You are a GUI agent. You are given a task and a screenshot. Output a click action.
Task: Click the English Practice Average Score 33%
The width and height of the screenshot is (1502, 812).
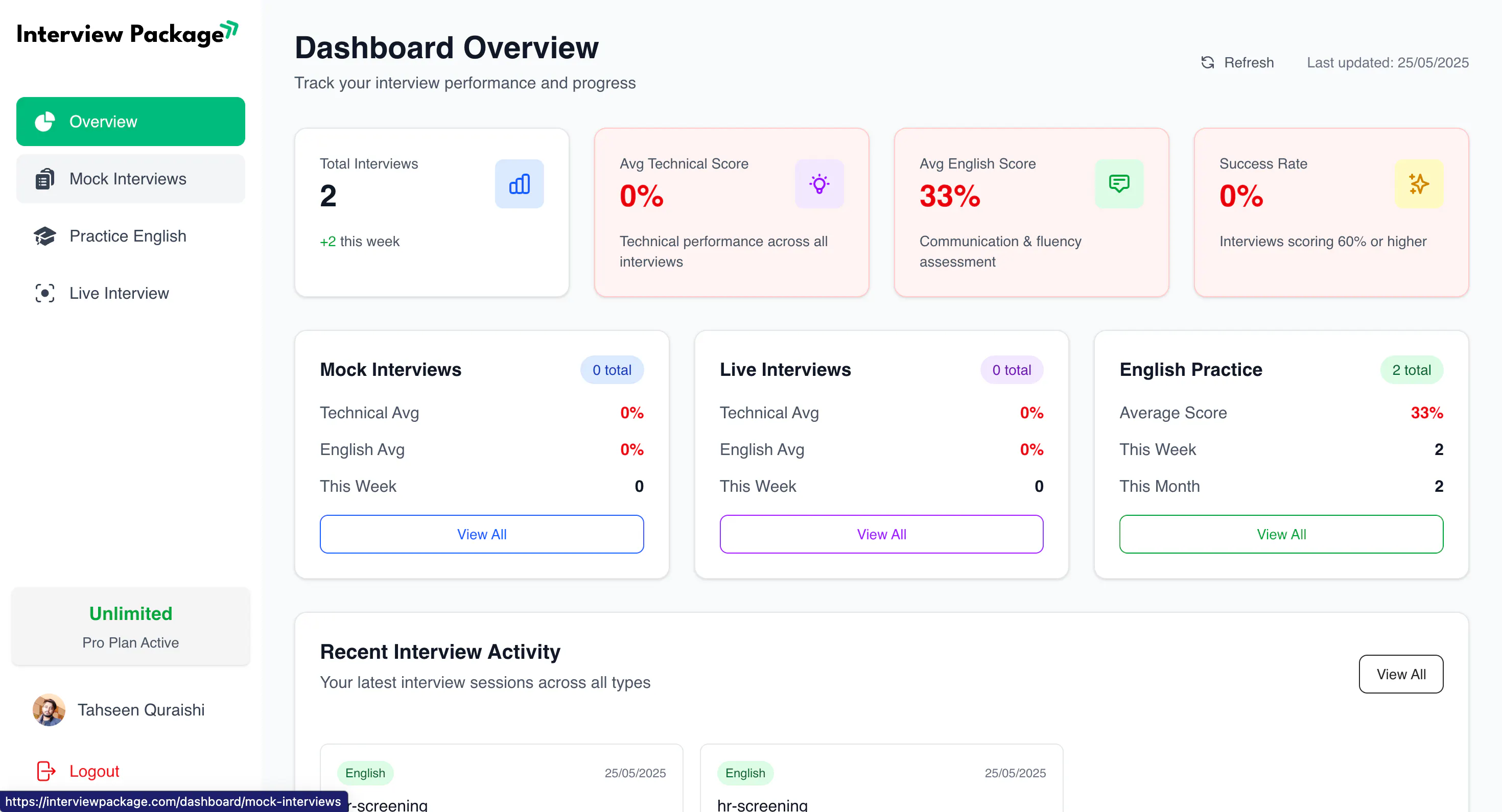pos(1427,413)
